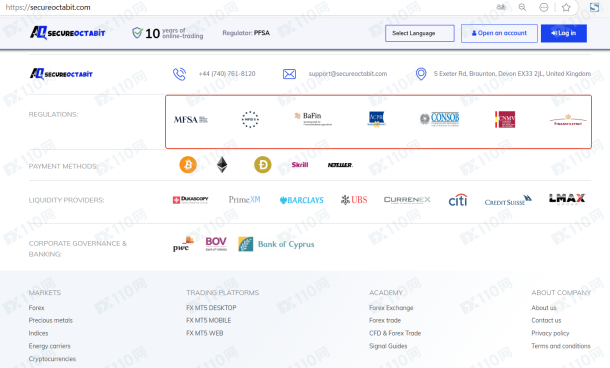The width and height of the screenshot is (610, 368).
Task: Click the phone icon near contact number
Action: [x=179, y=74]
